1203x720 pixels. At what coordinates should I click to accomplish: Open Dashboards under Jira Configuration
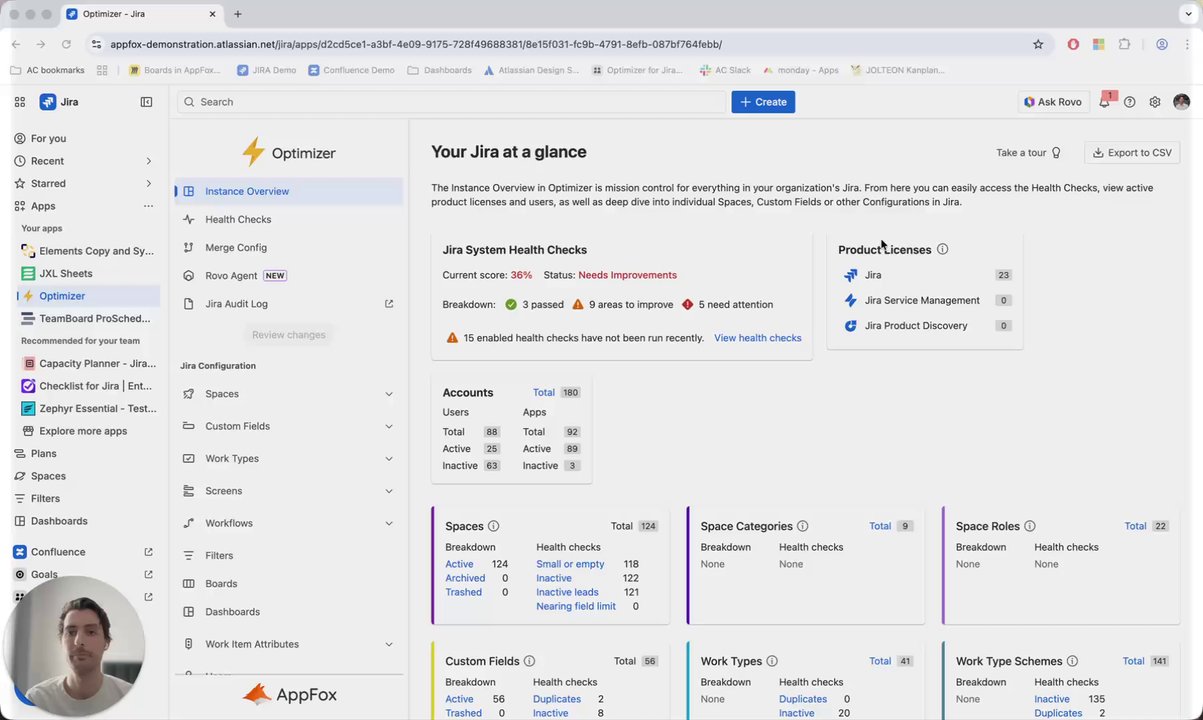click(x=288, y=611)
